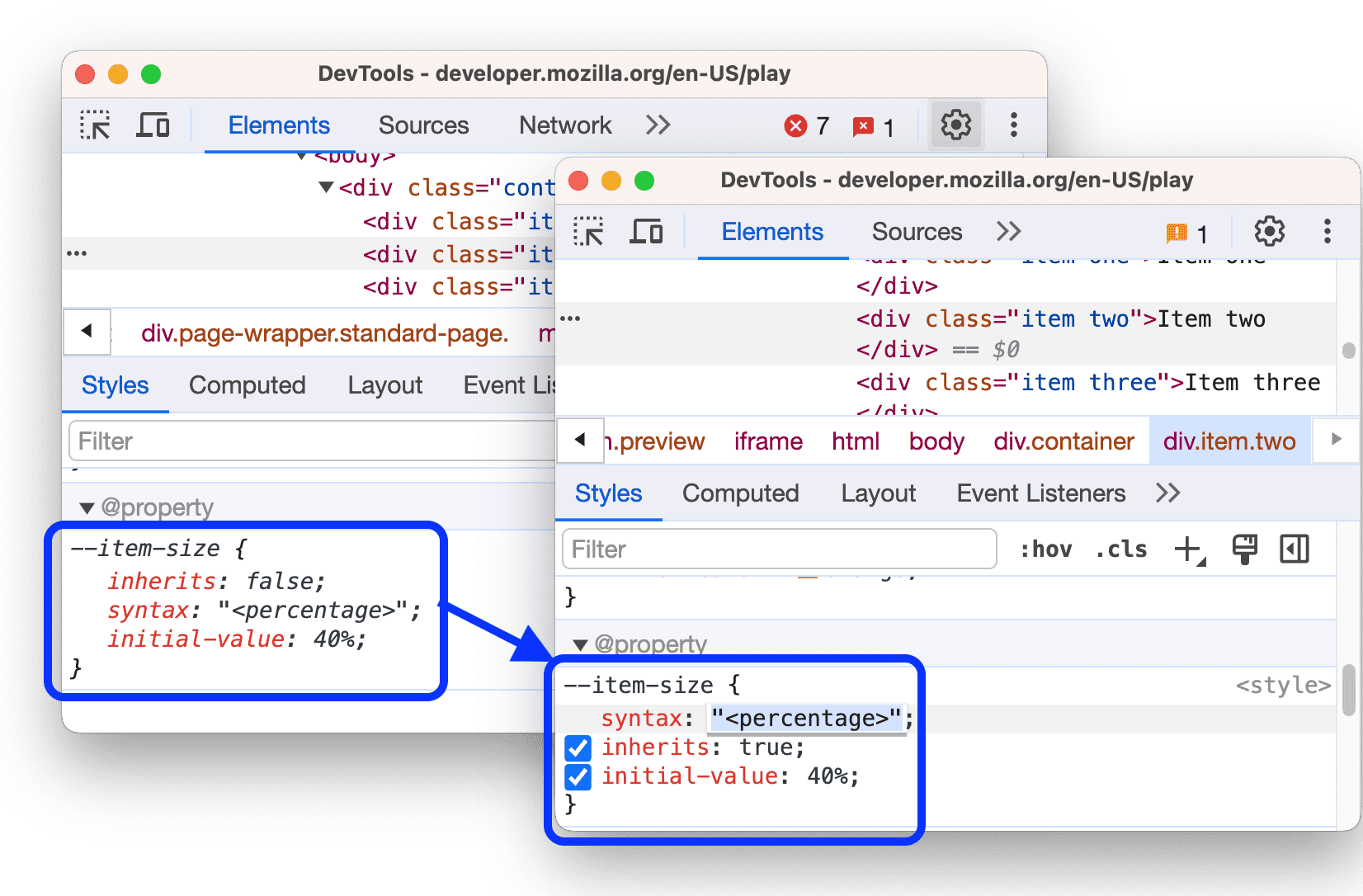Select the inspect element picker tool

pos(589,232)
